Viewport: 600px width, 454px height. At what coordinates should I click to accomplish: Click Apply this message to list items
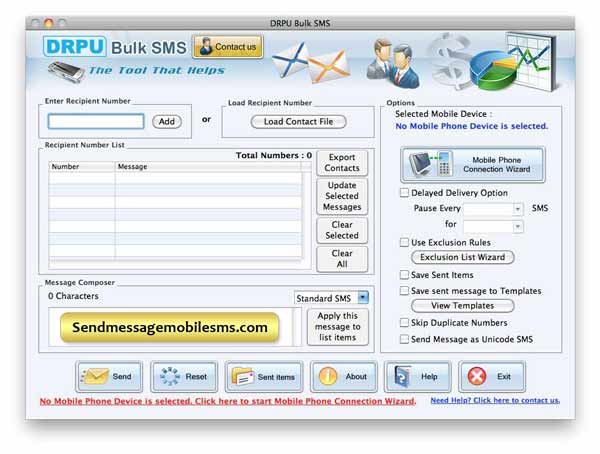(338, 327)
